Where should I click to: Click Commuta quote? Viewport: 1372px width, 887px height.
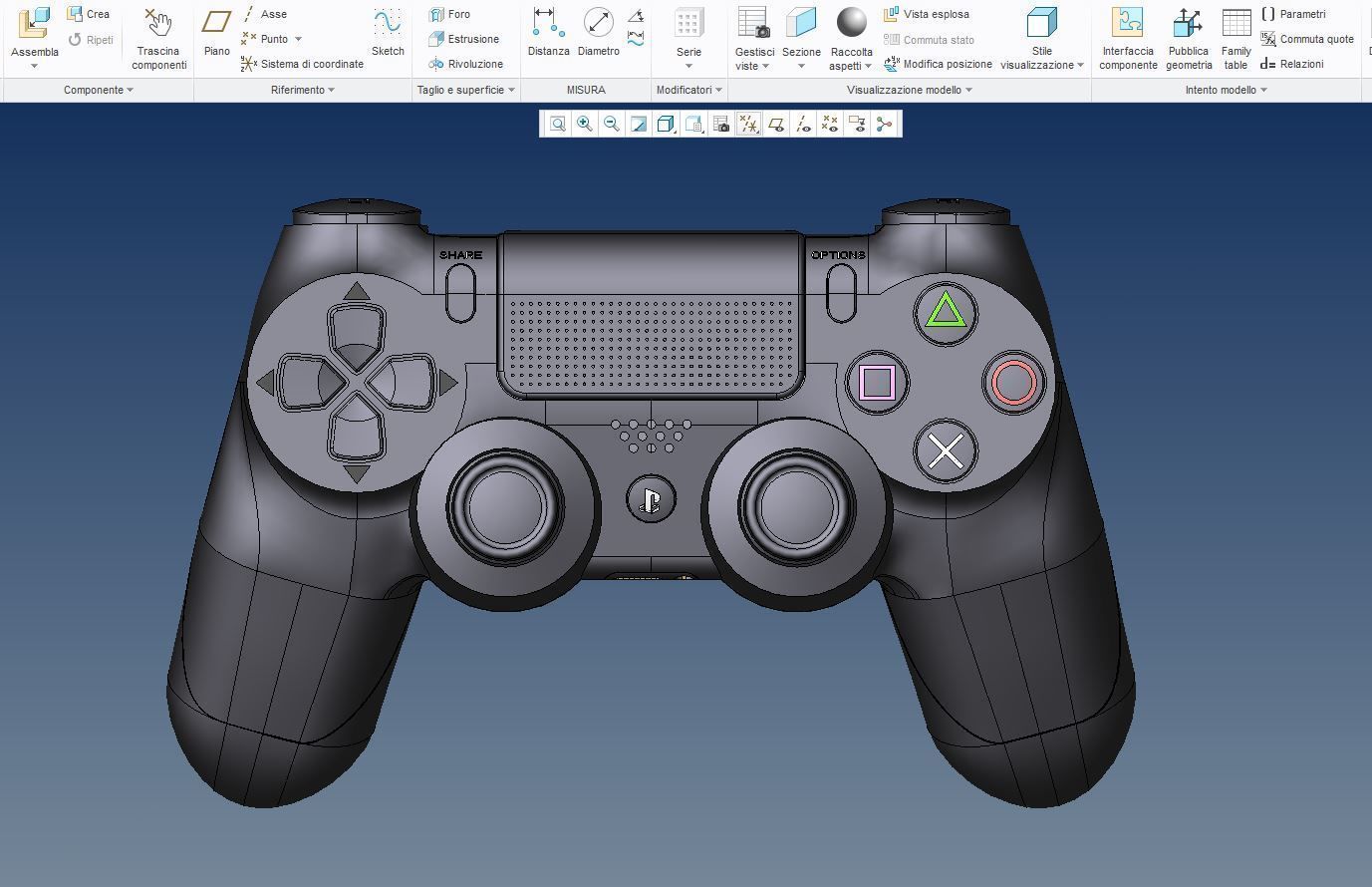pyautogui.click(x=1306, y=39)
